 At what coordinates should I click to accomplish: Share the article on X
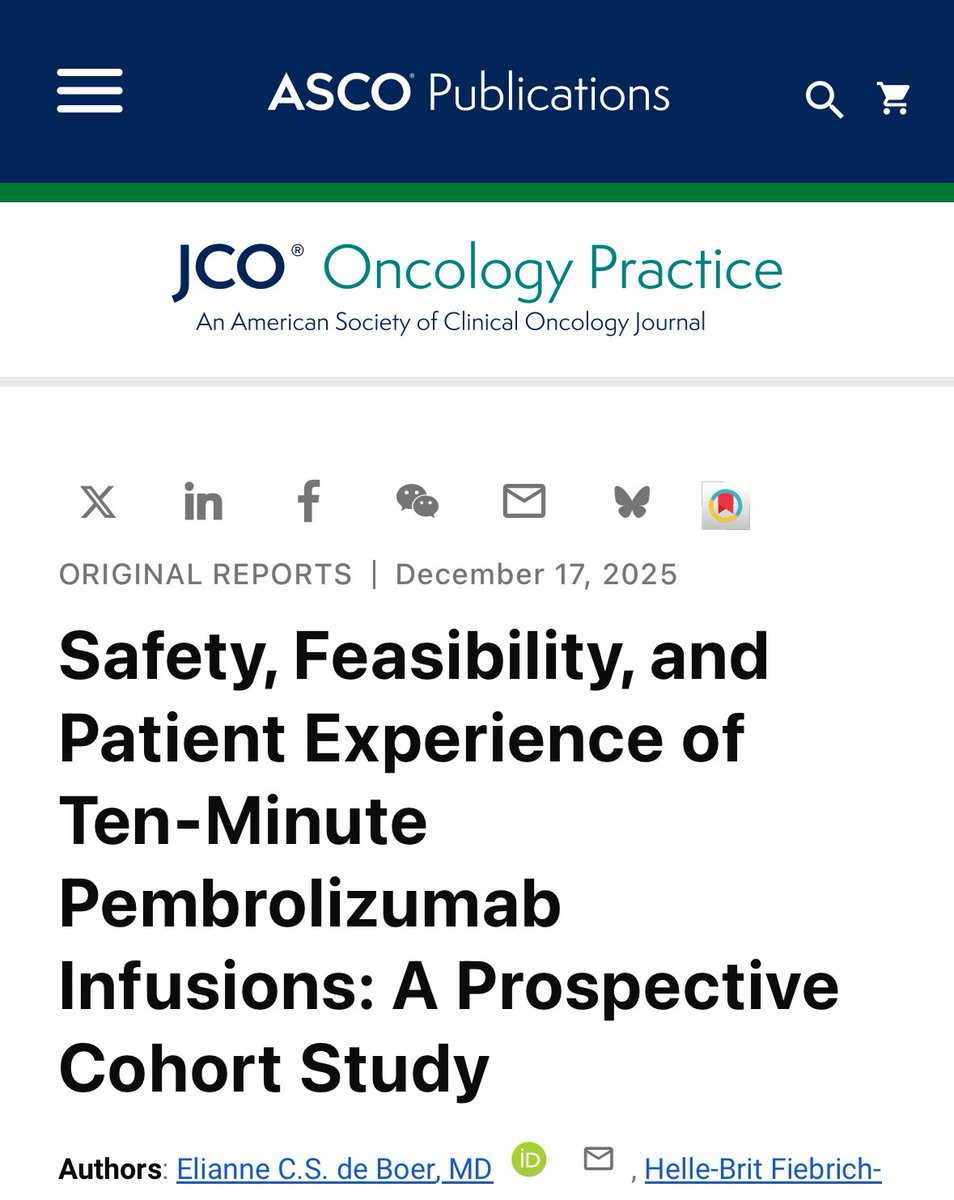coord(98,501)
